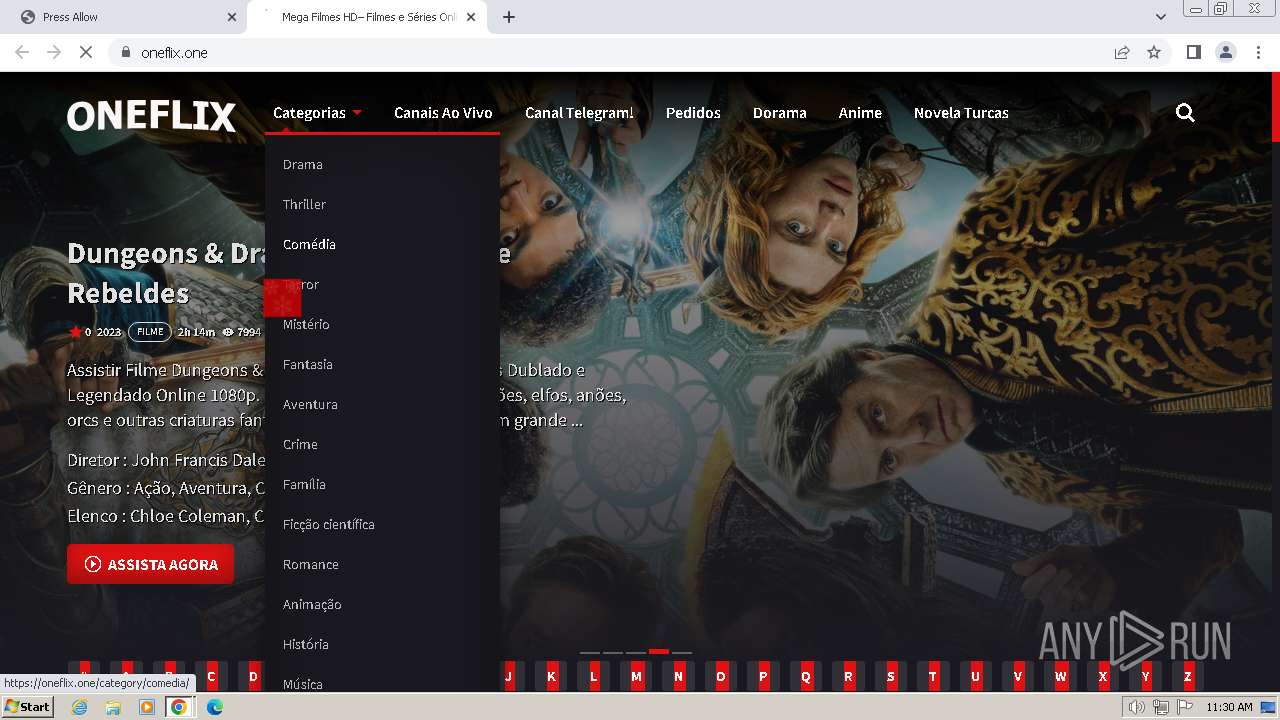The width and height of the screenshot is (1280, 720).
Task: Click the ONEFLIX logo
Action: click(x=151, y=116)
